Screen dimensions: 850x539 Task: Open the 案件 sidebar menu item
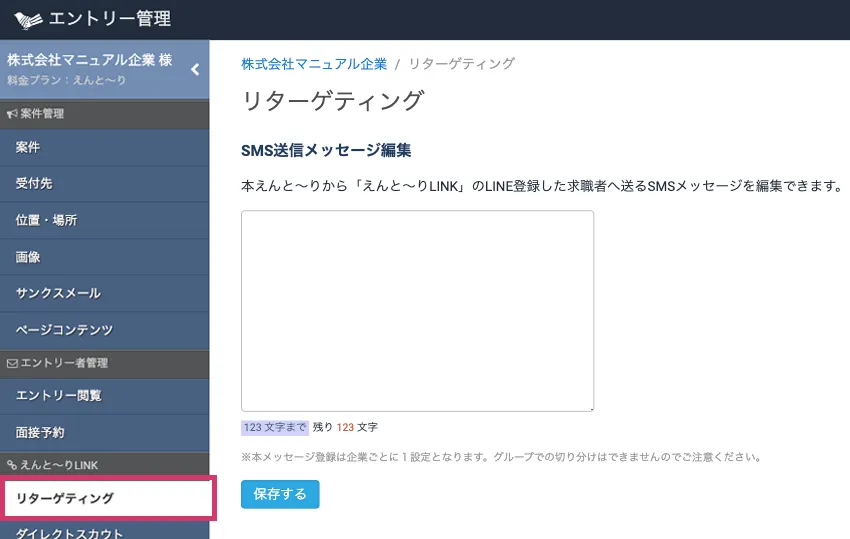click(28, 147)
